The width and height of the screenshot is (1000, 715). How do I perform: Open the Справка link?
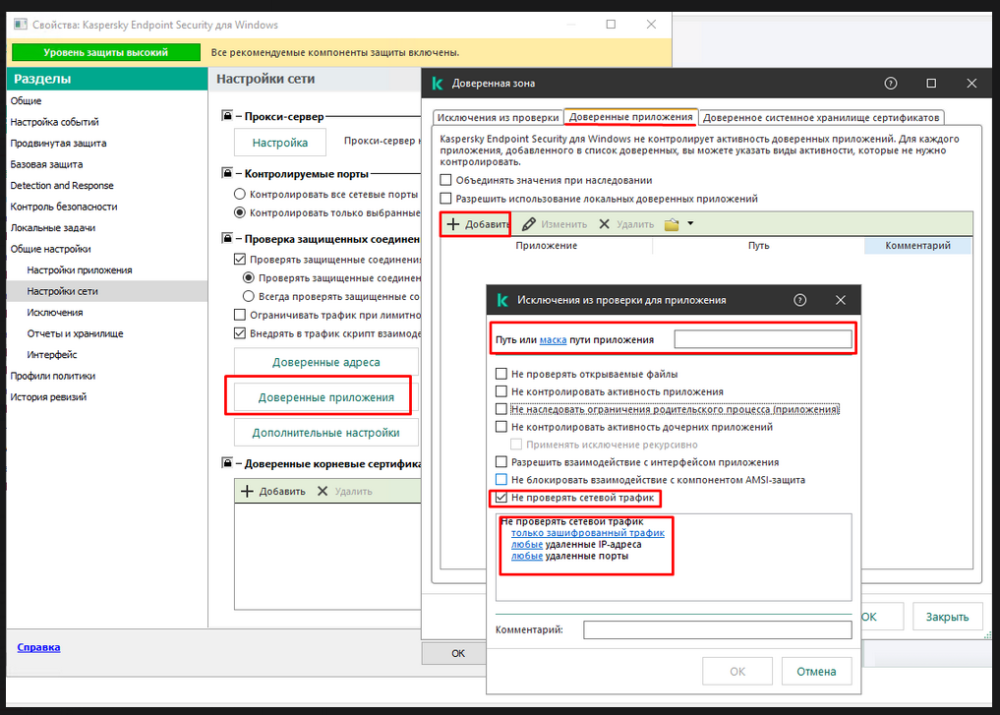(39, 647)
